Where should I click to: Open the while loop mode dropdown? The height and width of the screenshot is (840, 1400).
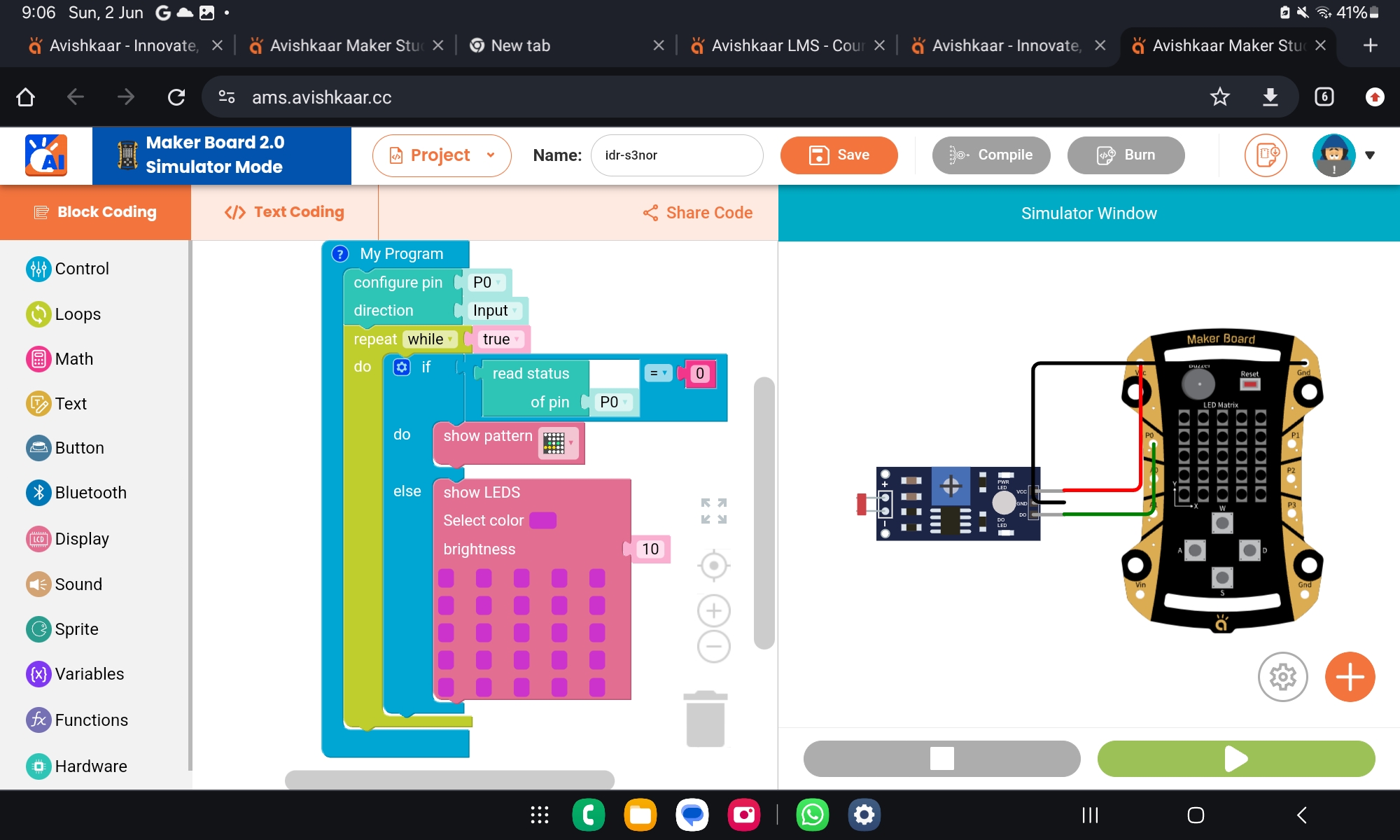point(430,339)
